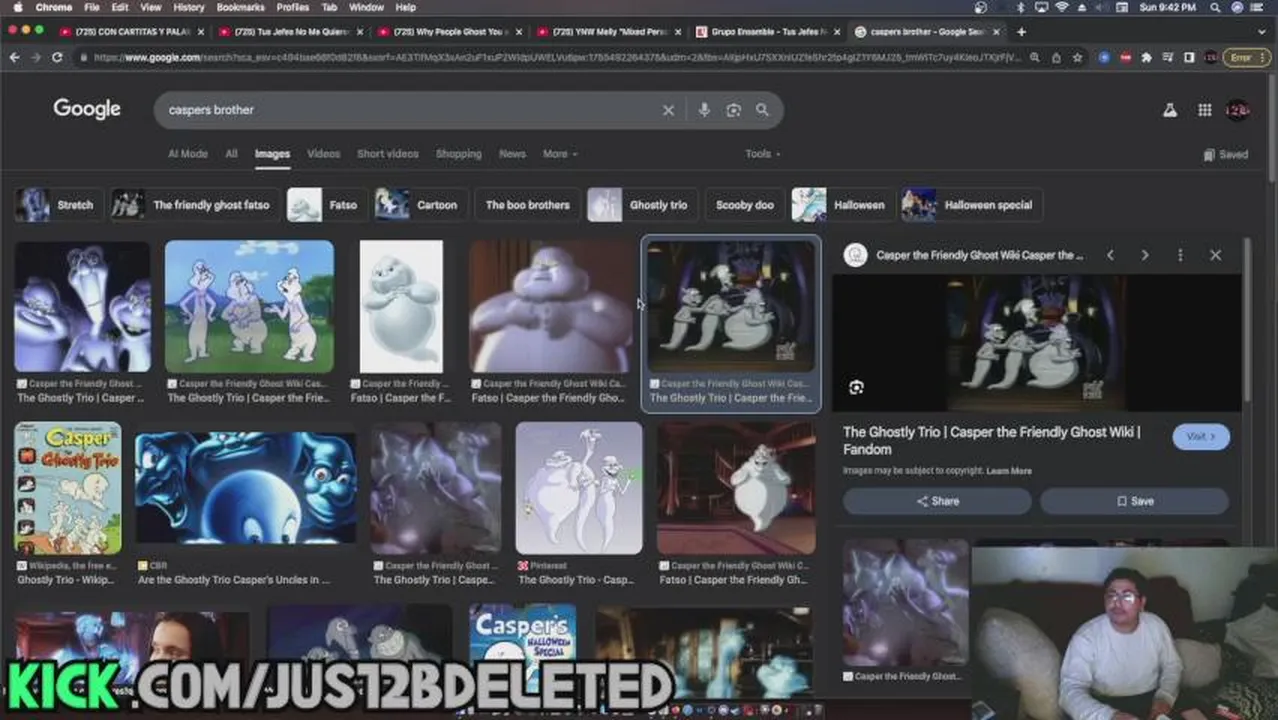Expand the More dropdown
Screen dimensions: 1278x720
[560, 154]
